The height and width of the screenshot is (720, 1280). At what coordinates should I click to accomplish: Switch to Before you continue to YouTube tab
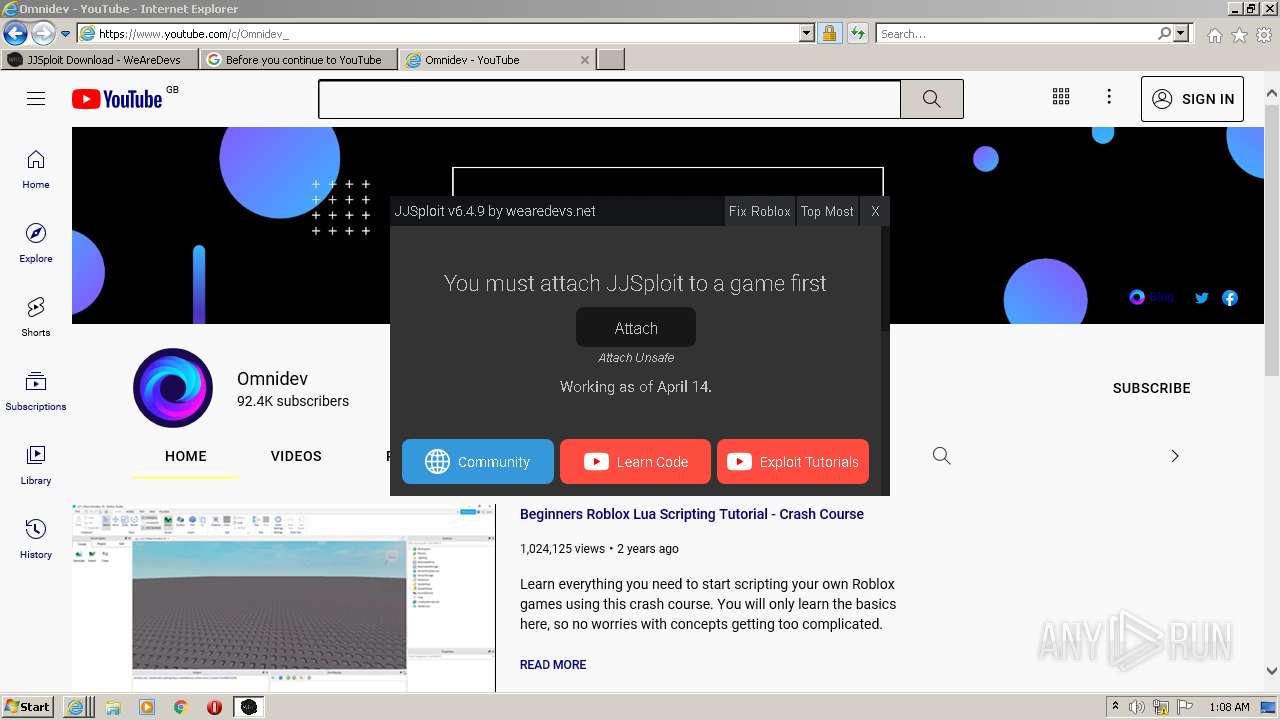299,60
